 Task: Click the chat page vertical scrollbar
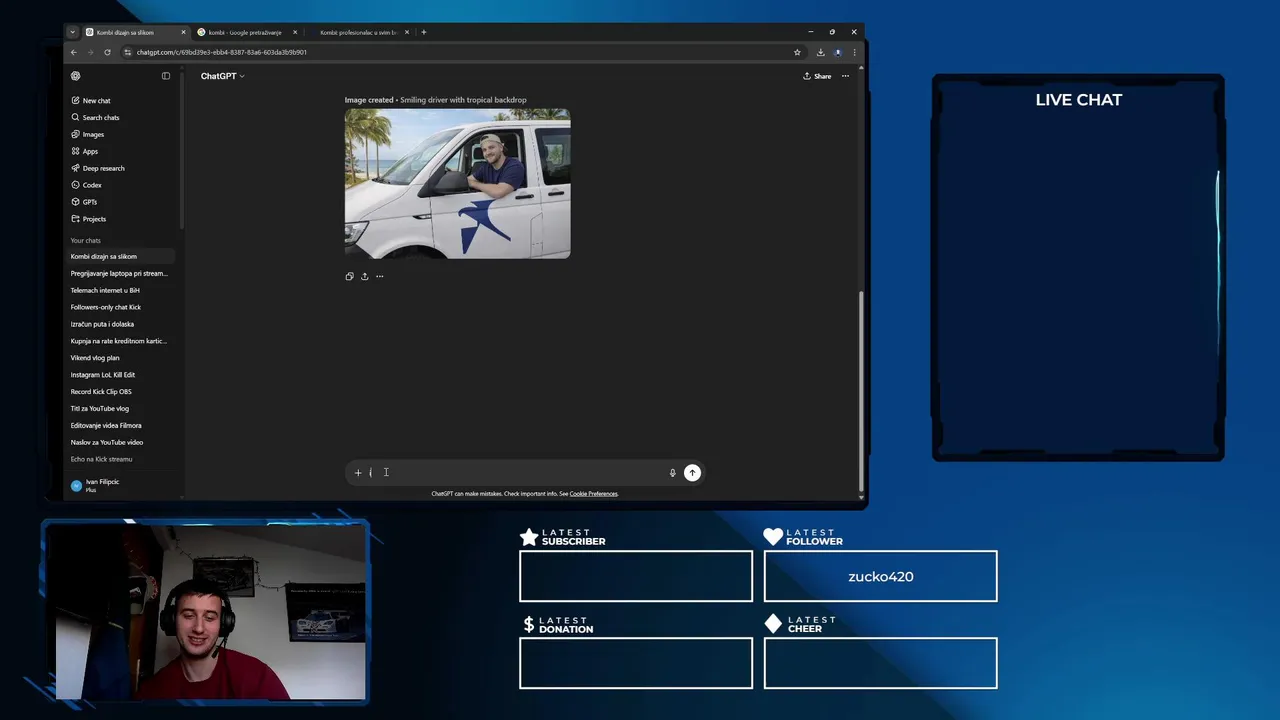860,392
